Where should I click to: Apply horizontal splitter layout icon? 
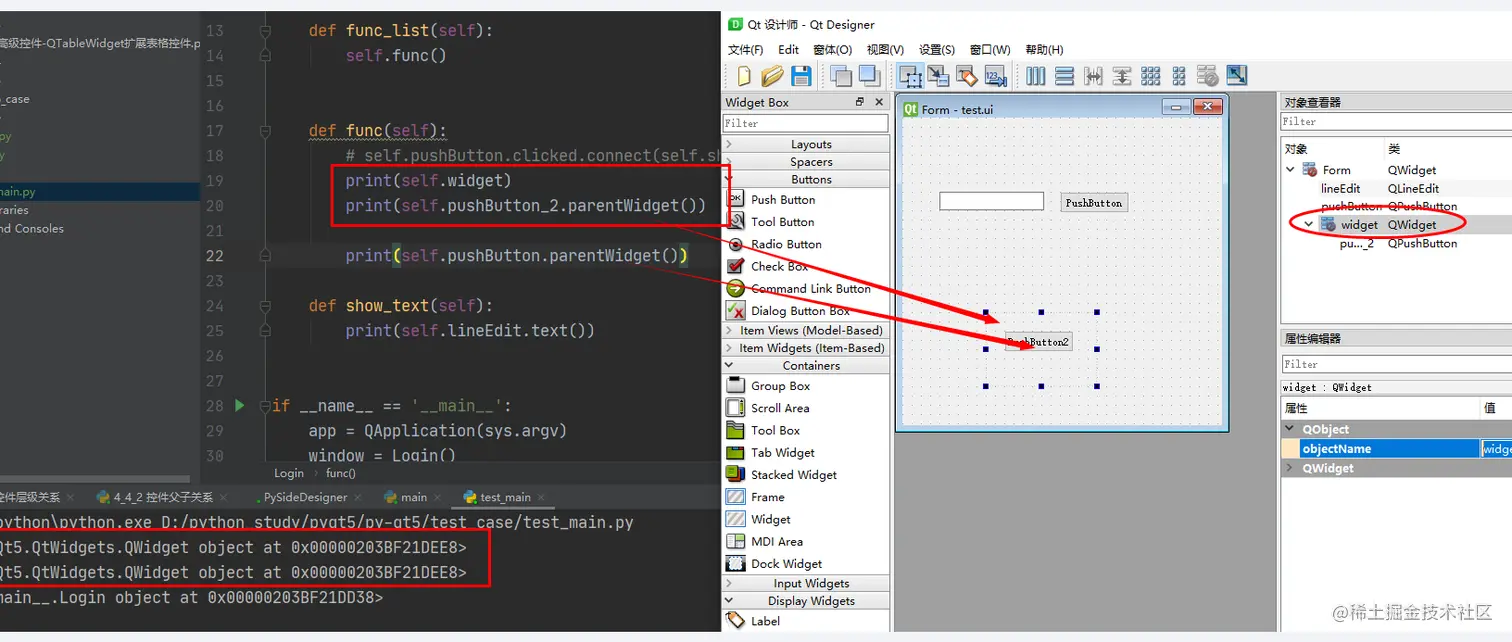pos(1093,76)
